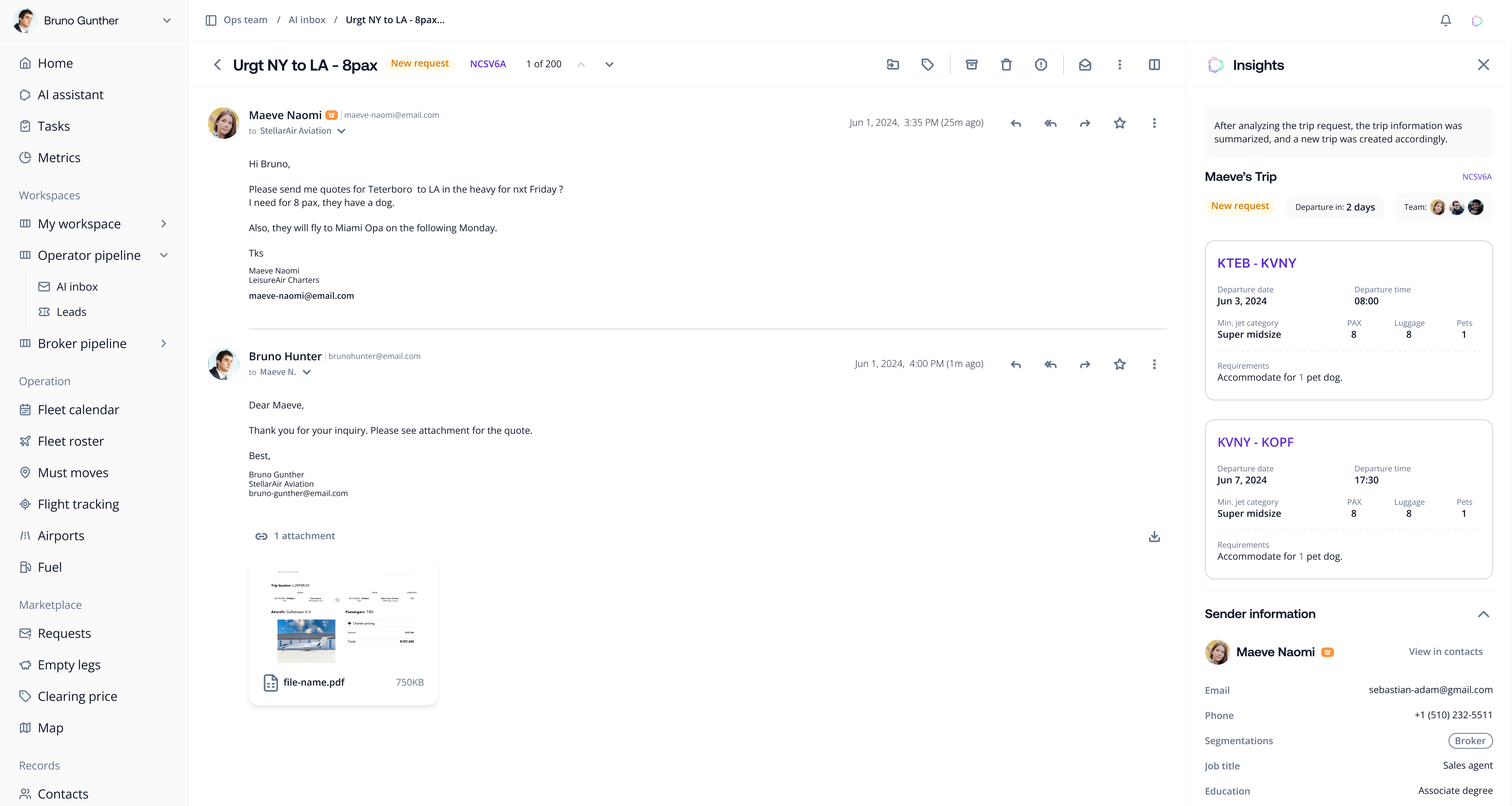This screenshot has width=1512, height=806.
Task: Open Bruno Gunther account dropdown
Action: coord(167,21)
